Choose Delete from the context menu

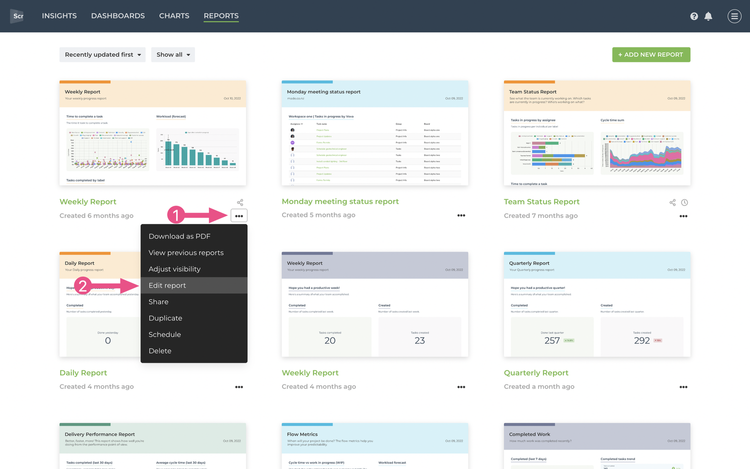click(x=194, y=351)
